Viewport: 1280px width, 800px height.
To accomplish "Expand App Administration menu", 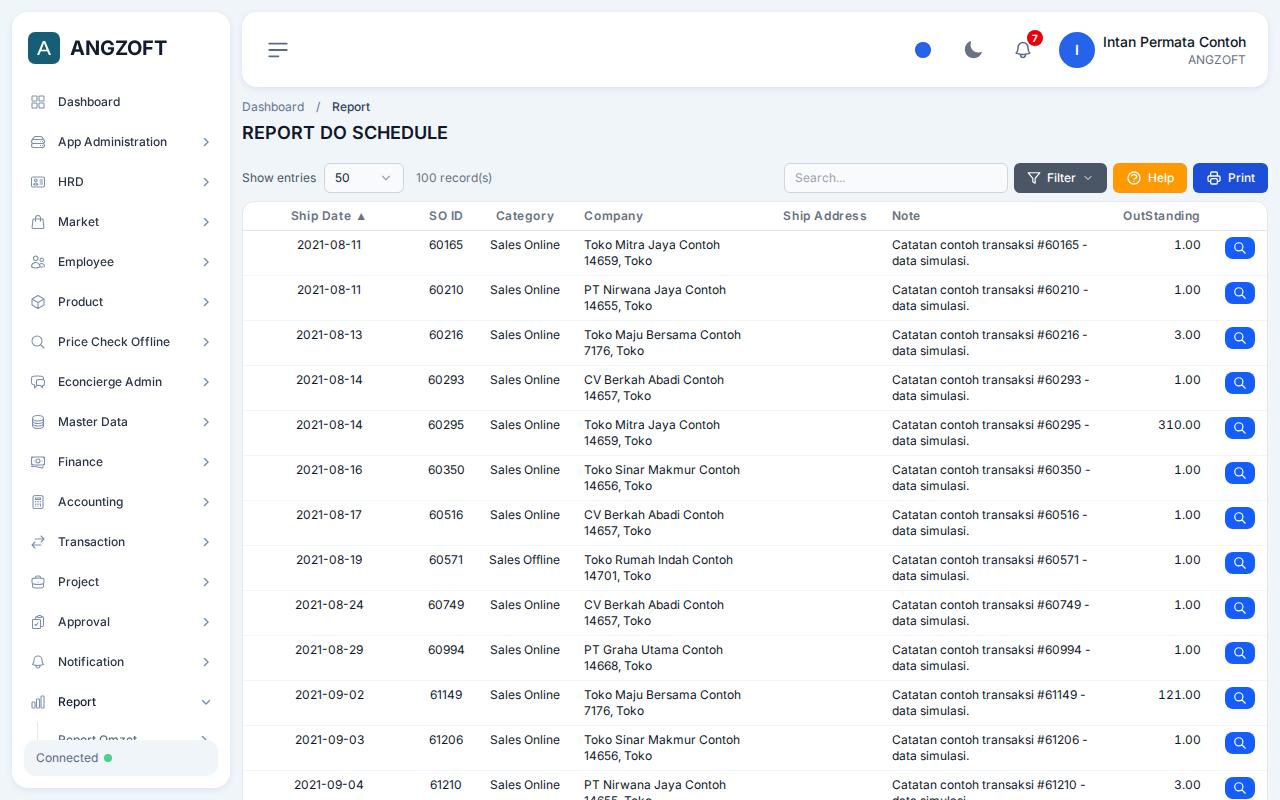I will pos(121,142).
